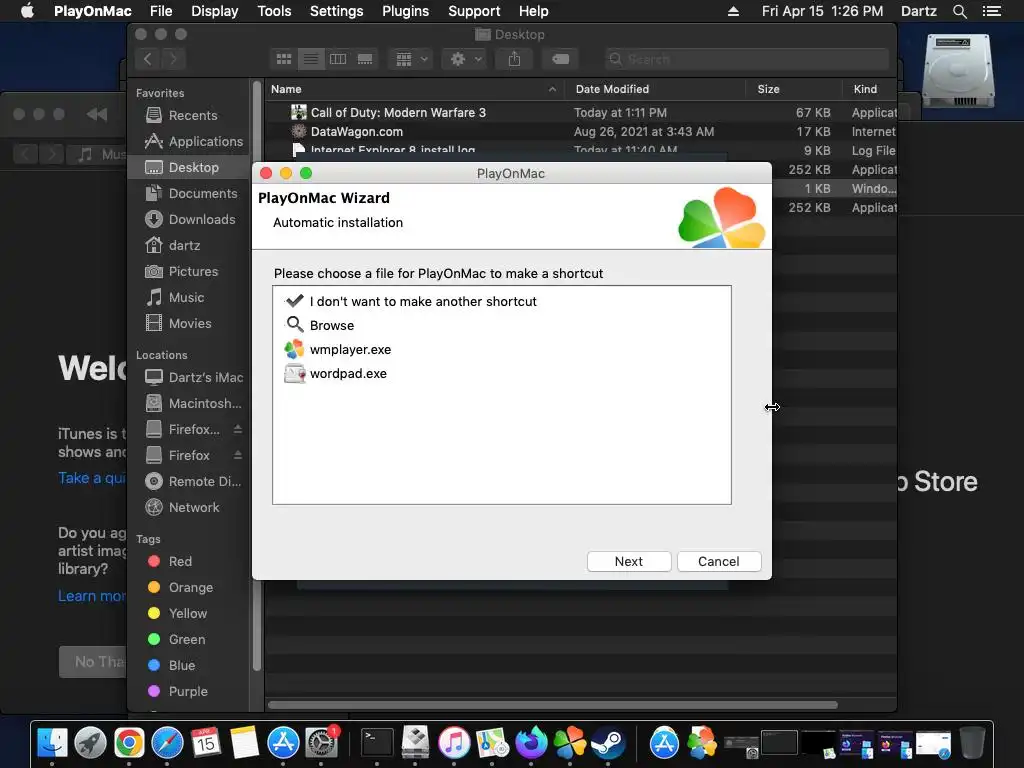
Task: Go back in Finder window
Action: tap(148, 59)
